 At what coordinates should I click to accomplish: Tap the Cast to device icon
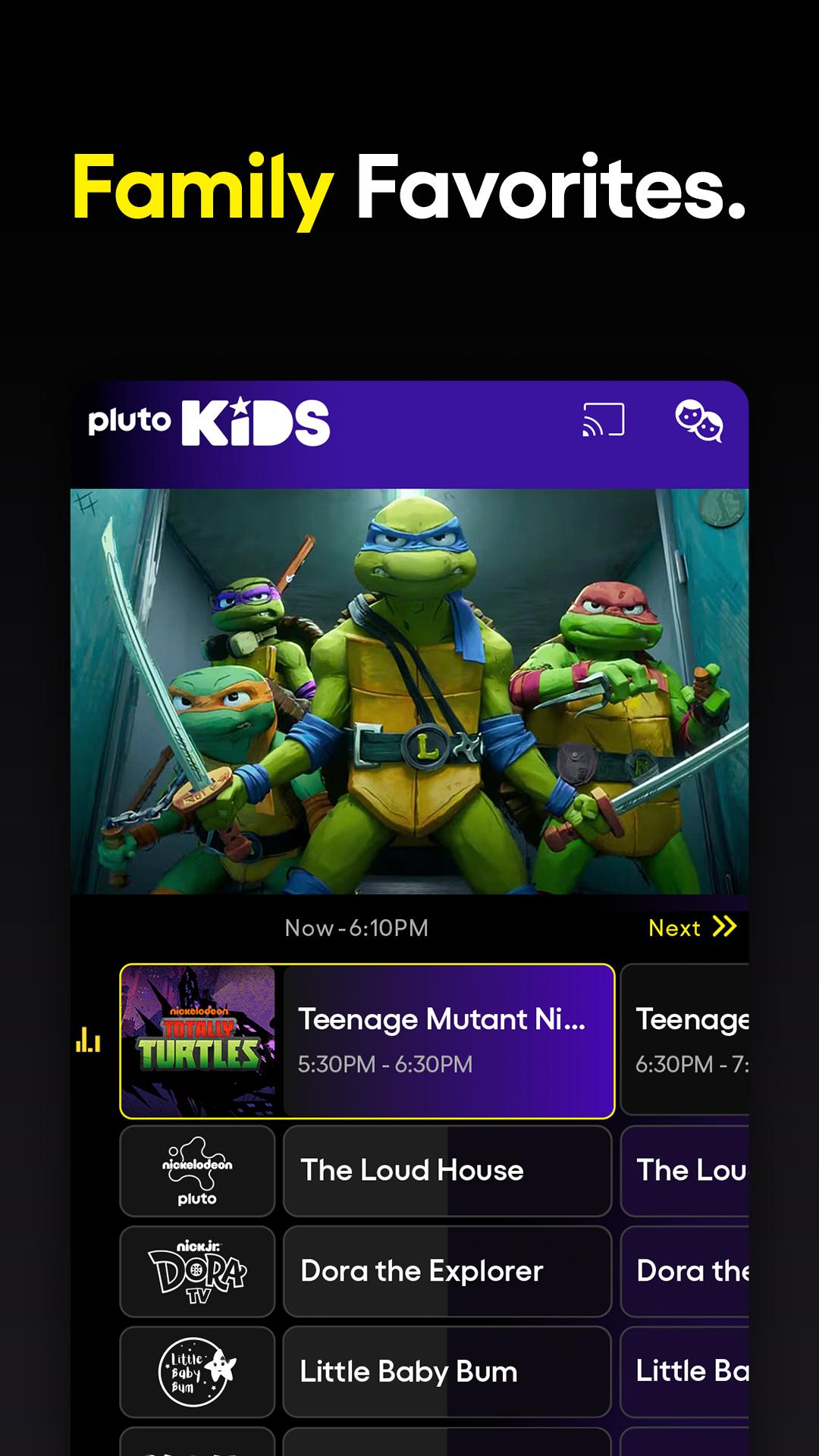pos(604,420)
